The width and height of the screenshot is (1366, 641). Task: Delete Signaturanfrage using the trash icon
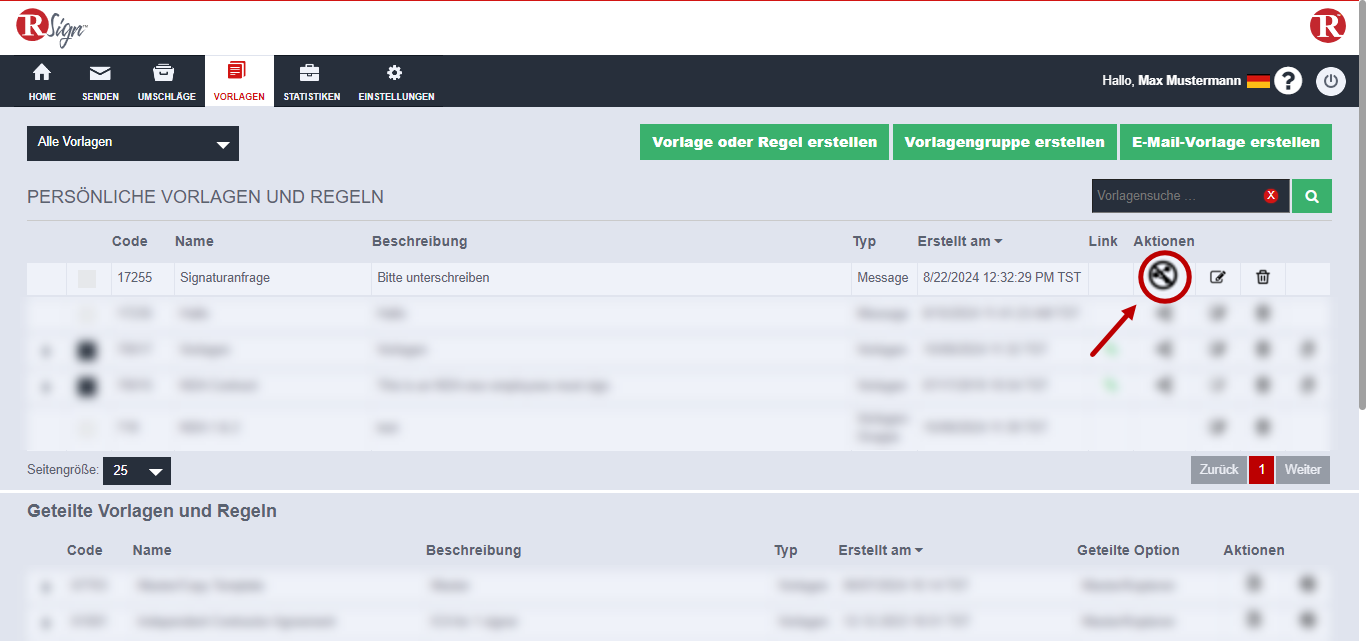tap(1263, 277)
